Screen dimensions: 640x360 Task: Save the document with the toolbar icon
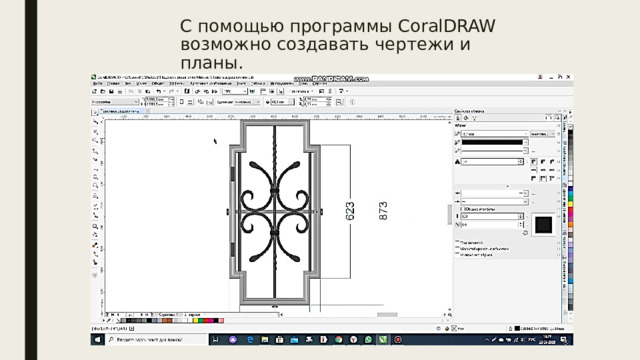[x=111, y=91]
